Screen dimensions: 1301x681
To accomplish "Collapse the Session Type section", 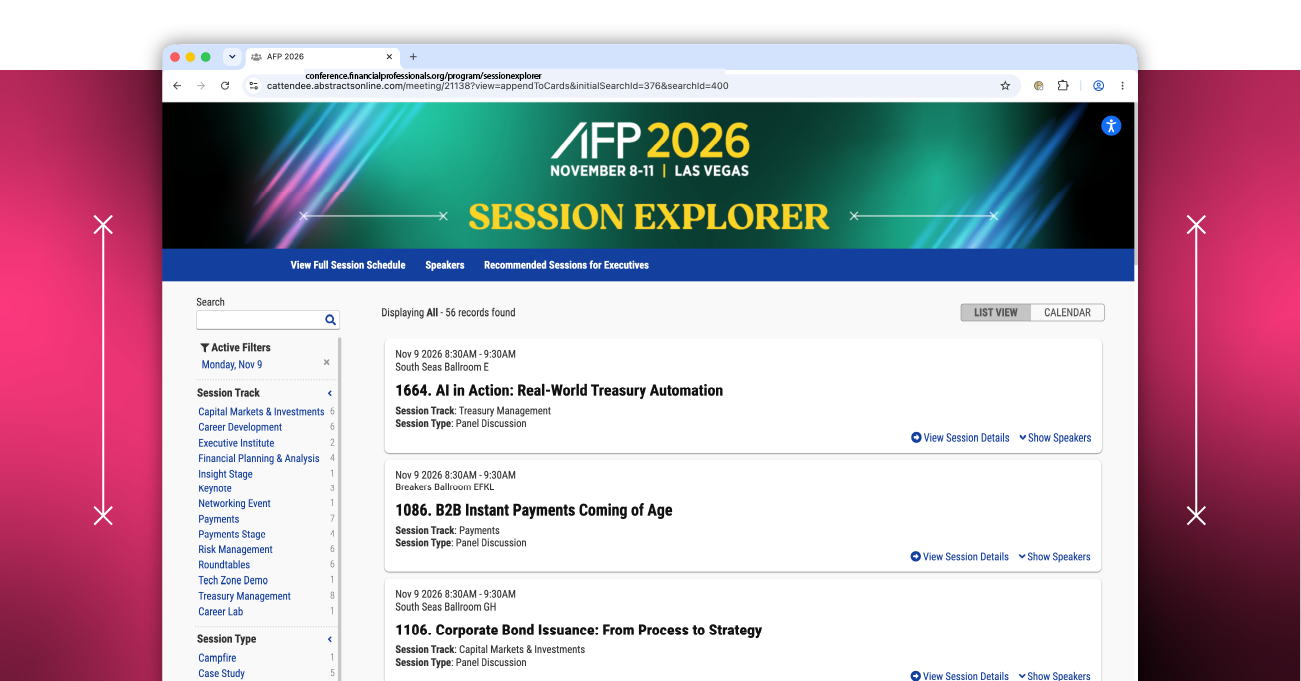I will (330, 640).
